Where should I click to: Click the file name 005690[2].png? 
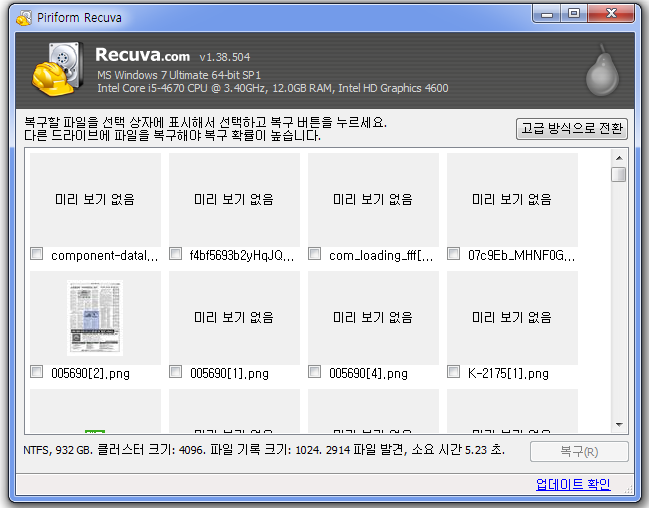coord(90,373)
